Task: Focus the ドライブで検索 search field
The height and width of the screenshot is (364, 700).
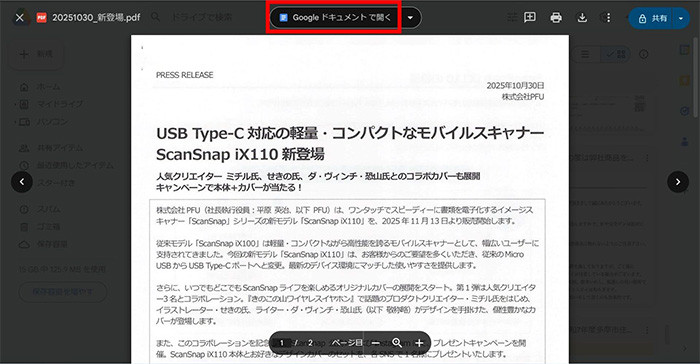Action: tap(202, 17)
